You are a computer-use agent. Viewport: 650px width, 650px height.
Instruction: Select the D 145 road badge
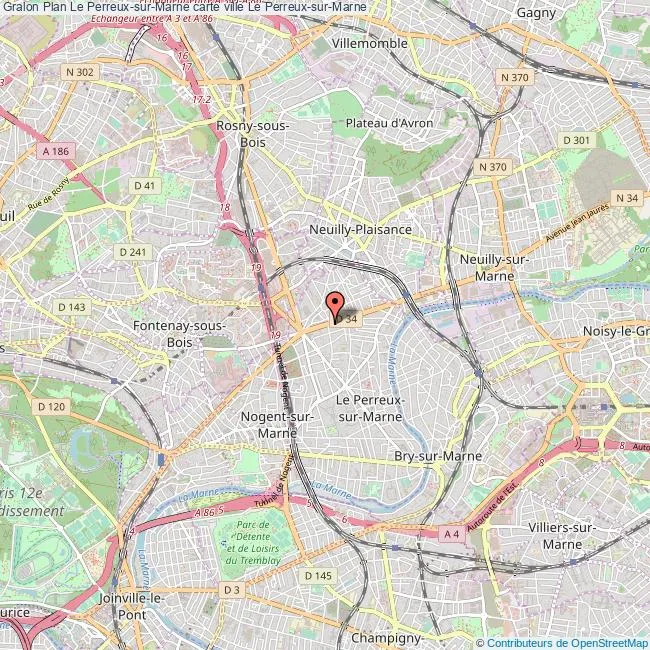point(318,575)
